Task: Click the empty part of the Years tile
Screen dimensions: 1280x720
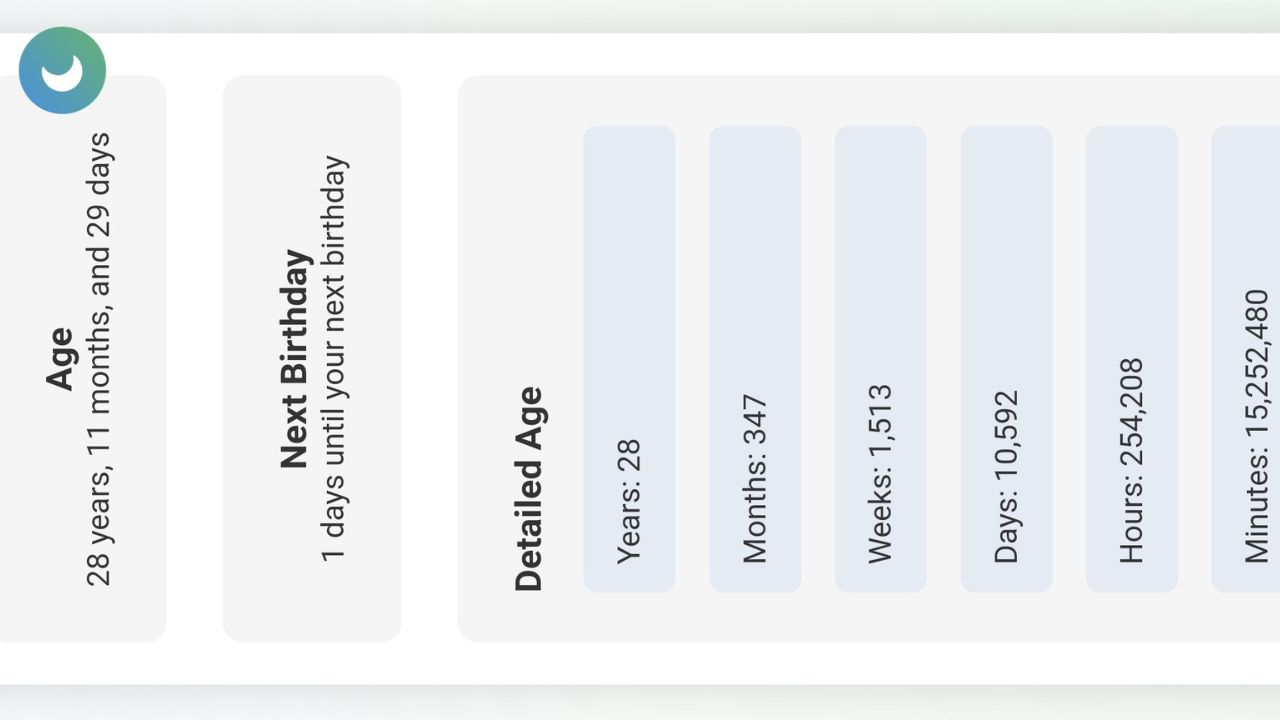Action: pos(629,250)
